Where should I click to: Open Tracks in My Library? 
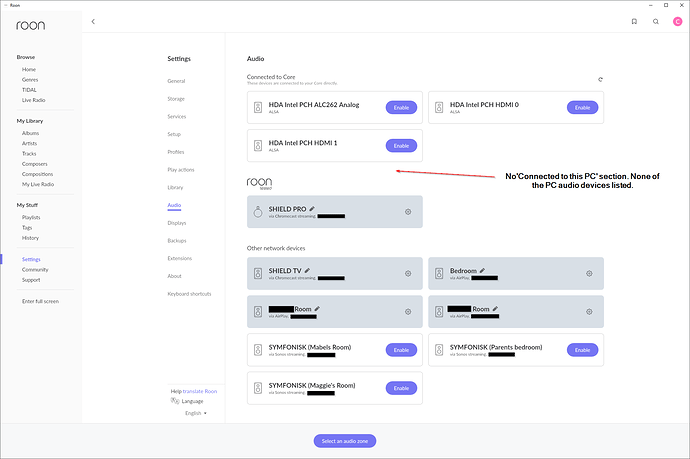click(x=29, y=154)
